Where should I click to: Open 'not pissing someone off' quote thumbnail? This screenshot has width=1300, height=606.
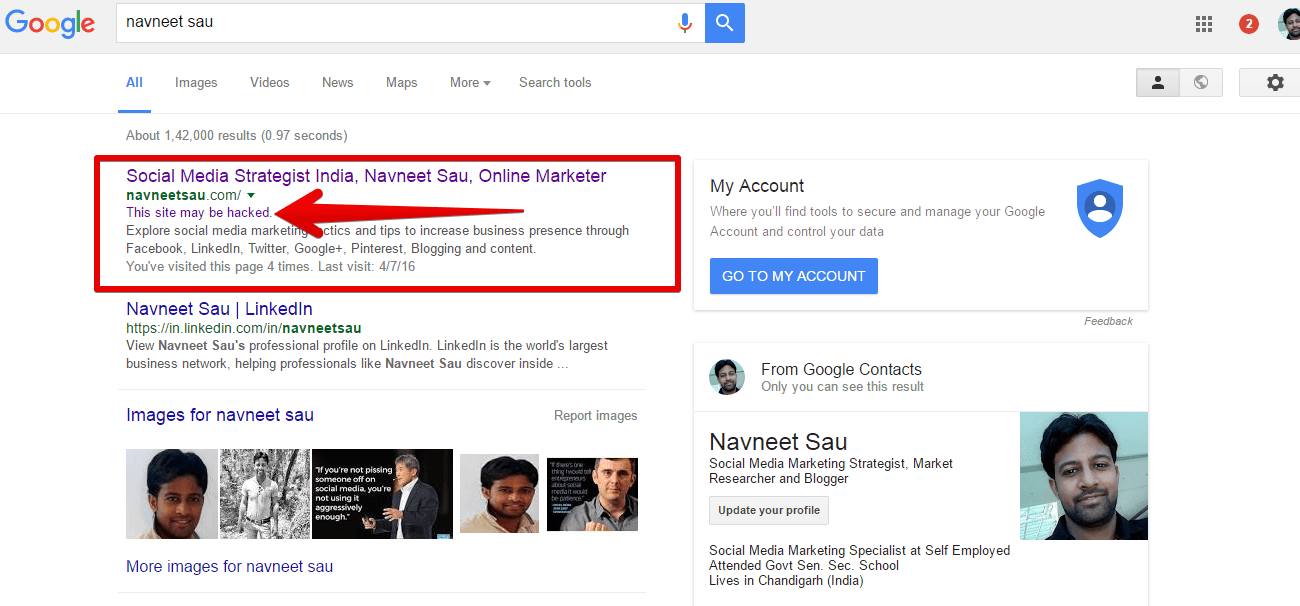pos(383,494)
